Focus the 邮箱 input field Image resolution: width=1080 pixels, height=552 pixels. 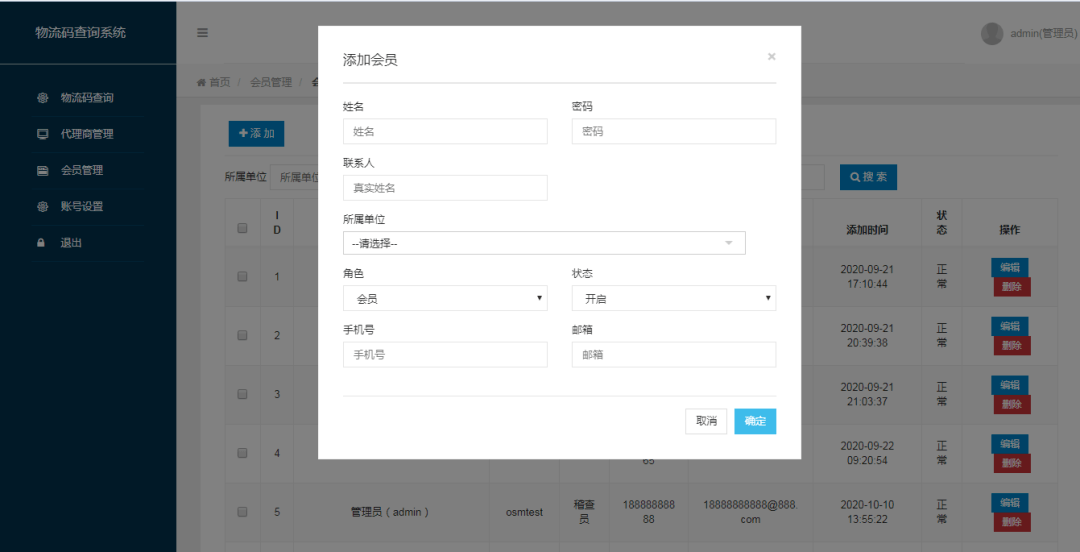pyautogui.click(x=673, y=354)
